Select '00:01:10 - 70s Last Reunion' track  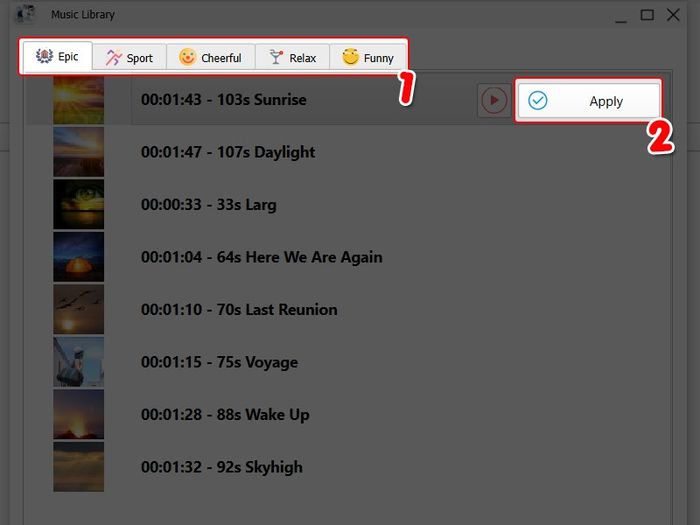click(239, 309)
